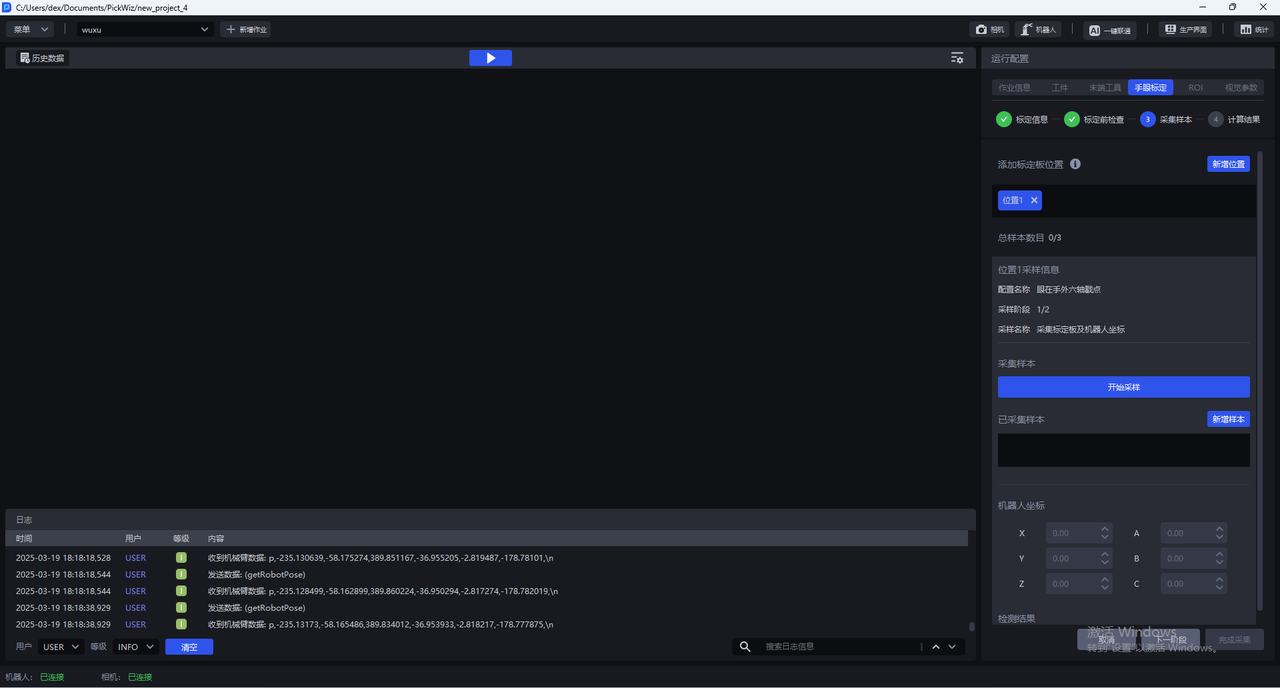The height and width of the screenshot is (688, 1280).
Task: Open the 历史数据 history panel
Action: [x=42, y=58]
